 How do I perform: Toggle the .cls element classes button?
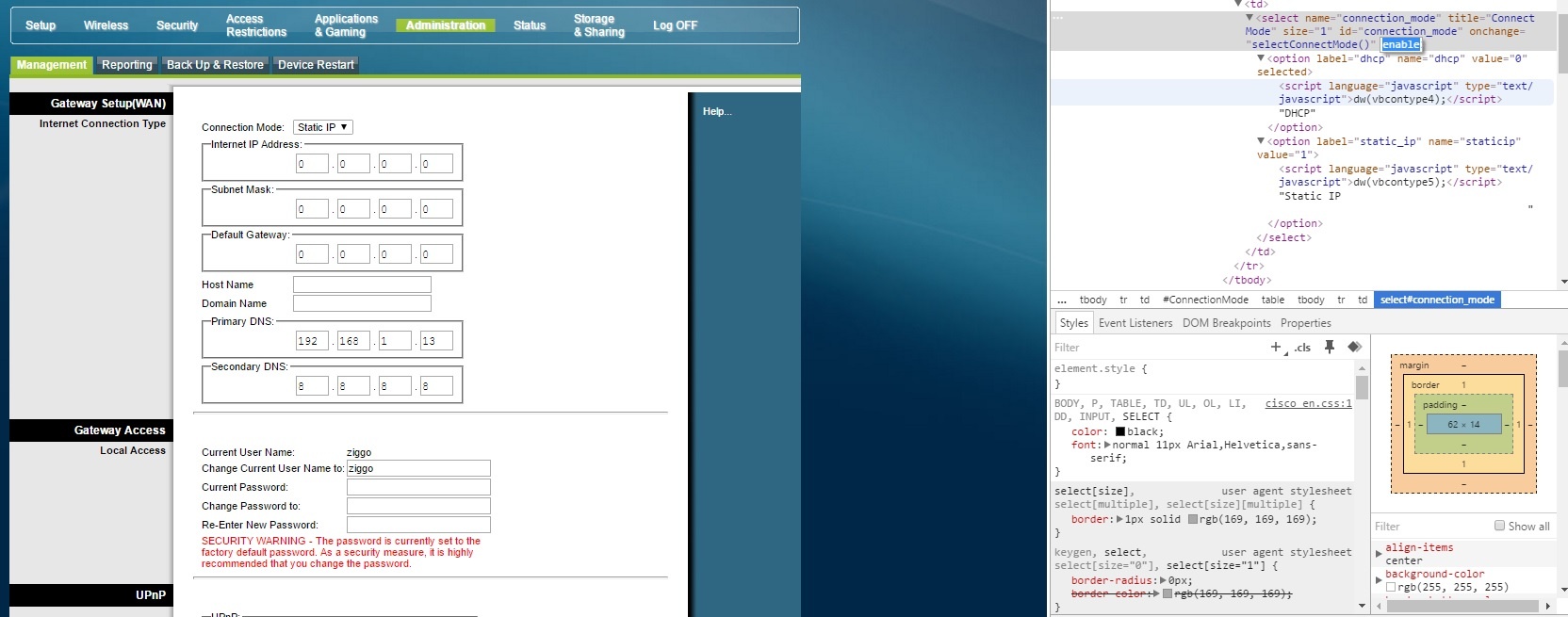tap(1302, 348)
